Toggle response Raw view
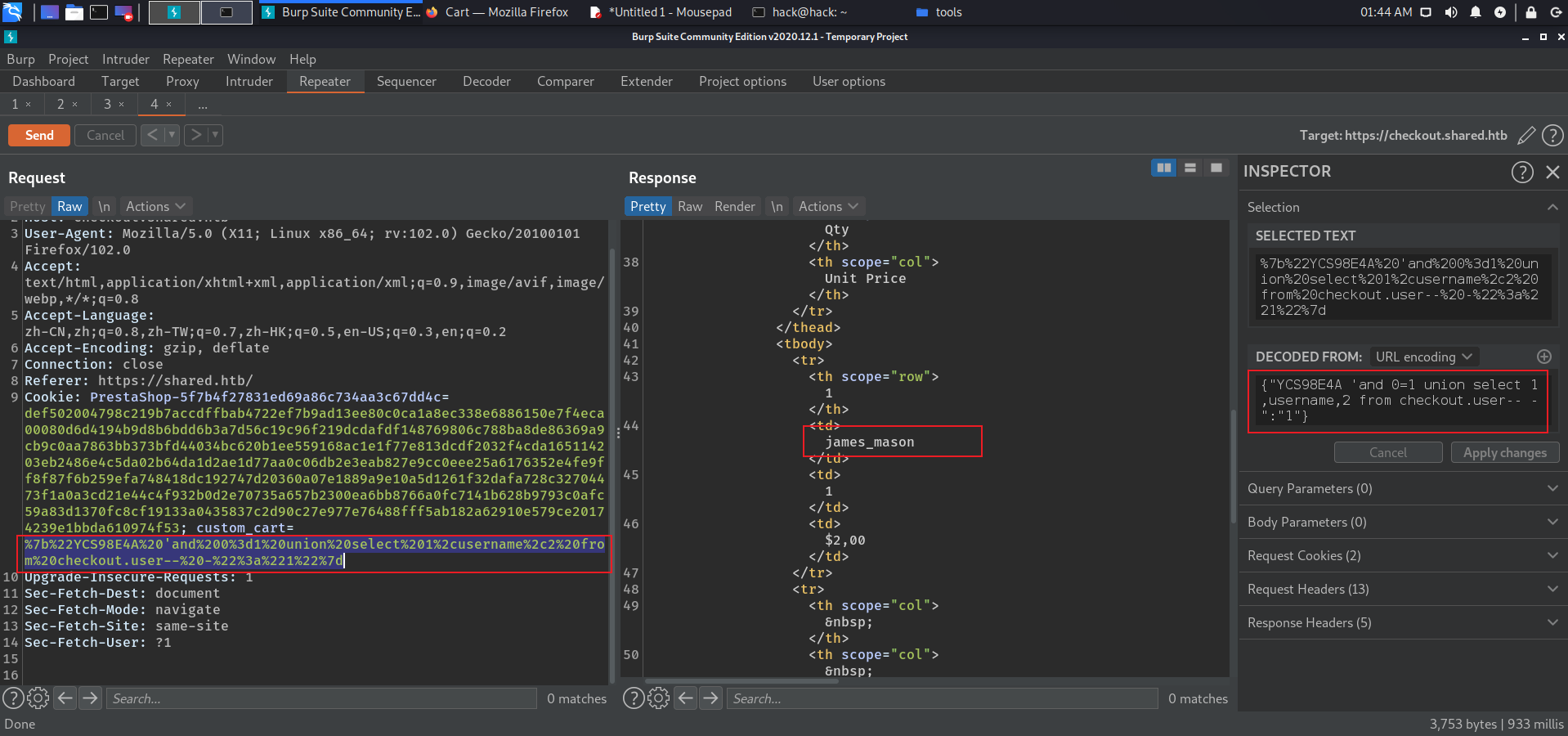 click(690, 207)
